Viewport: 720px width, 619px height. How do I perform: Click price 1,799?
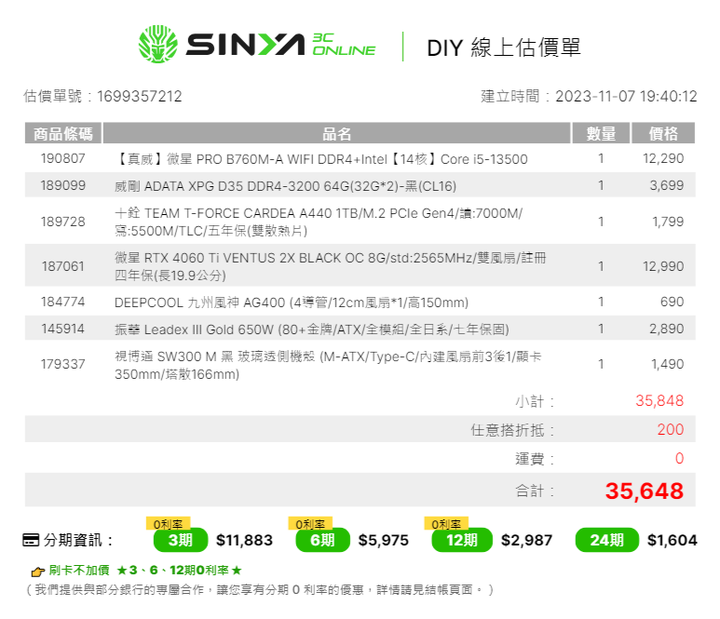(668, 222)
